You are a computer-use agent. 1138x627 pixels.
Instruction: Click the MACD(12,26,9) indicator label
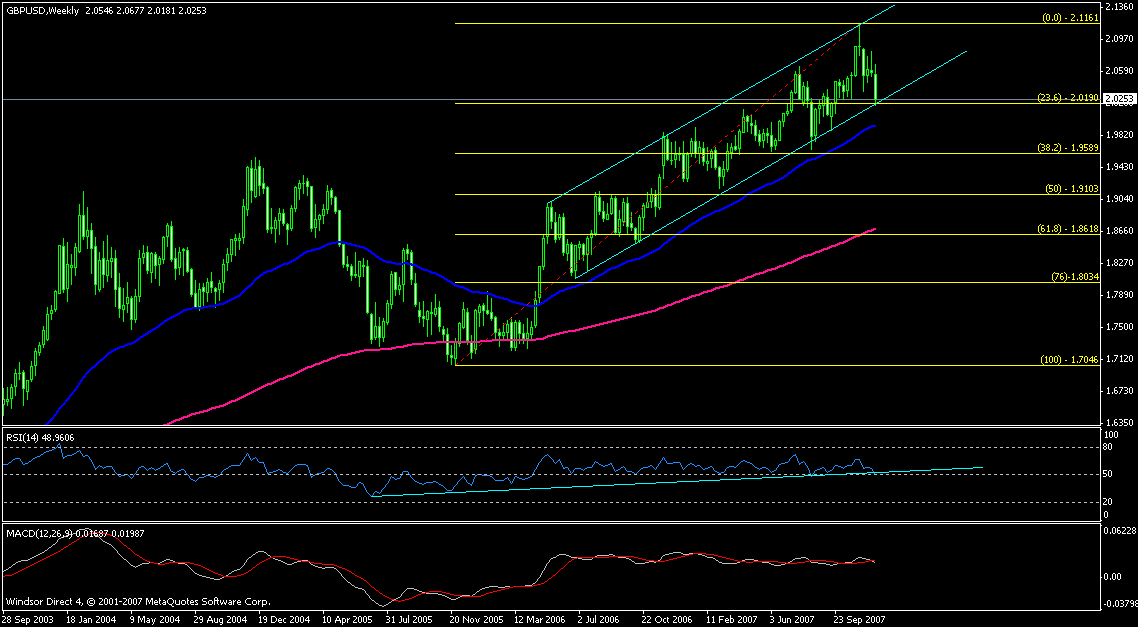point(75,533)
